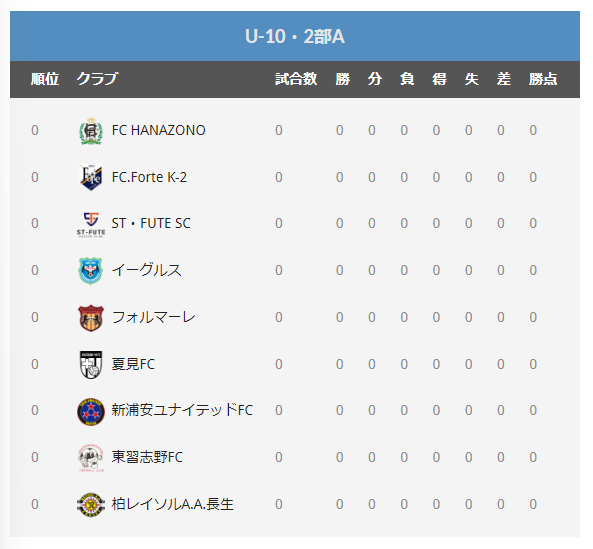Click the 夏見FC black-and-white badge

coord(91,364)
